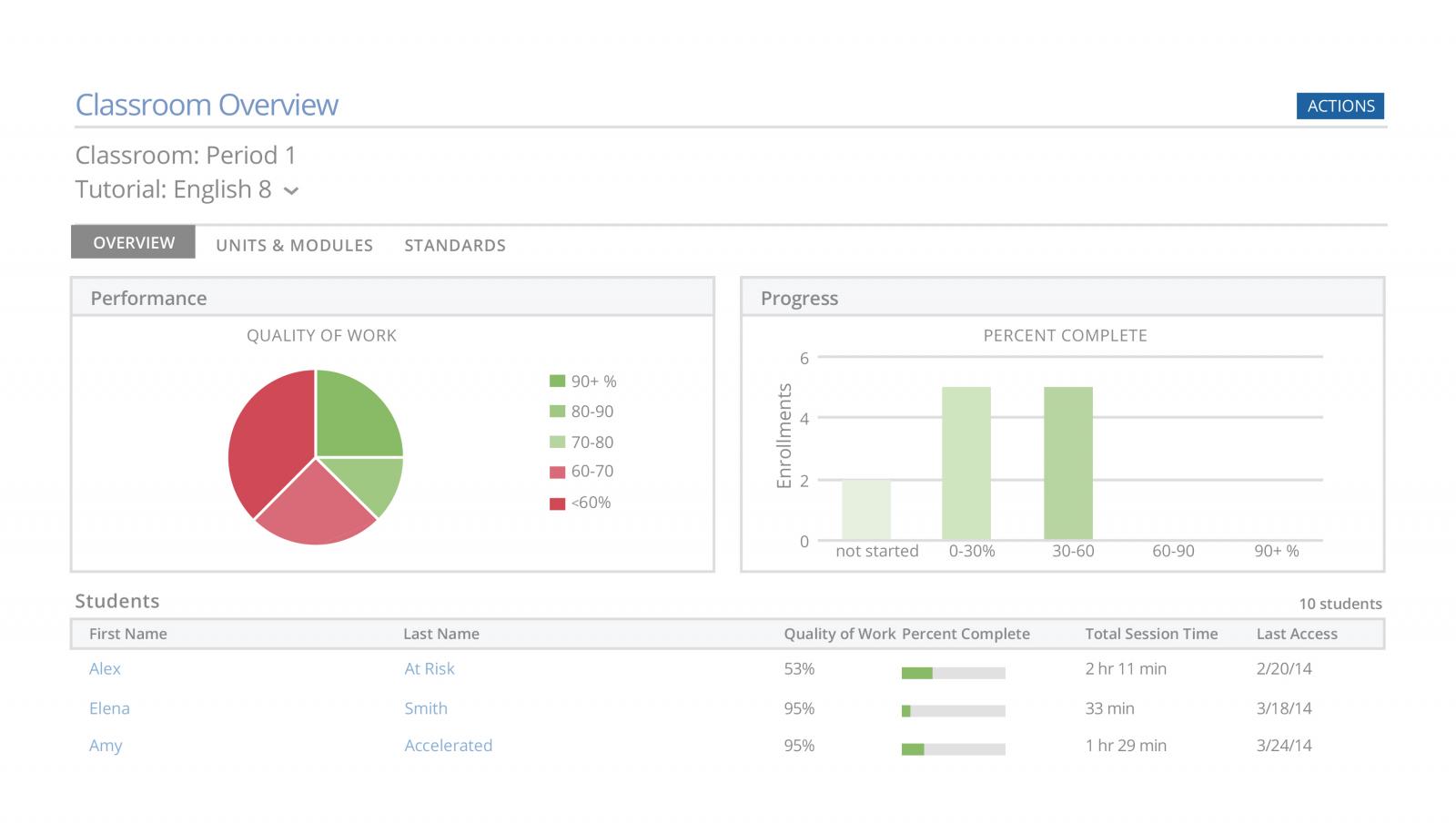
Task: Click the ACTIONS button
Action: click(x=1340, y=106)
